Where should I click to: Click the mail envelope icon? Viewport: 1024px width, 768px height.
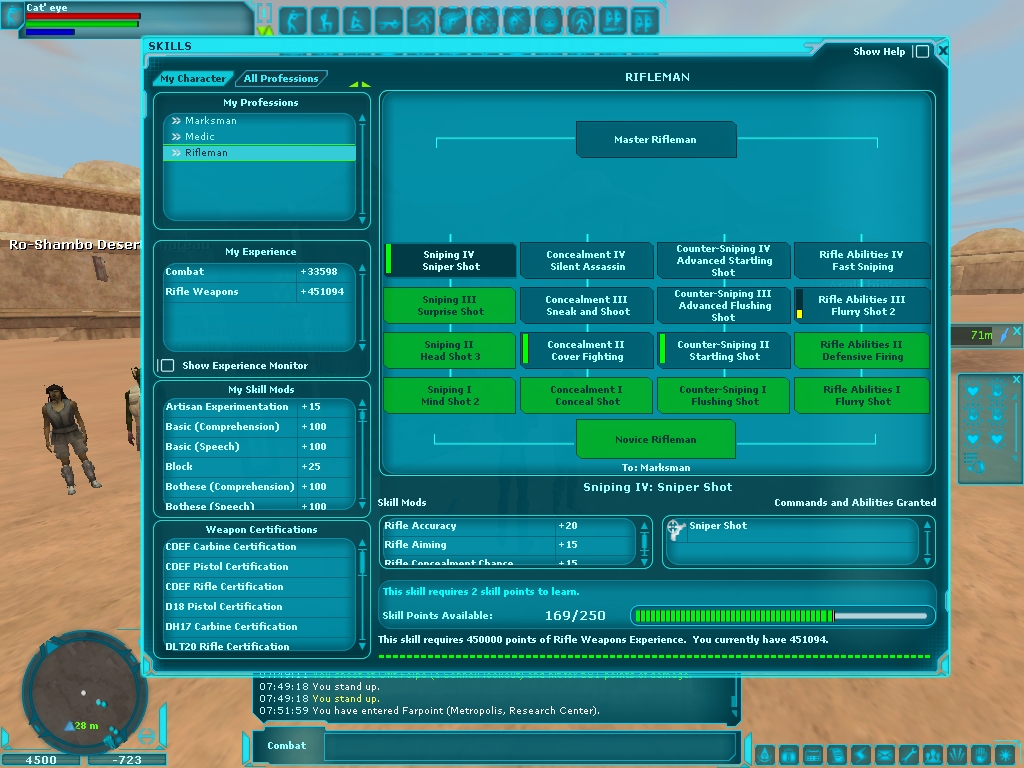[x=885, y=755]
